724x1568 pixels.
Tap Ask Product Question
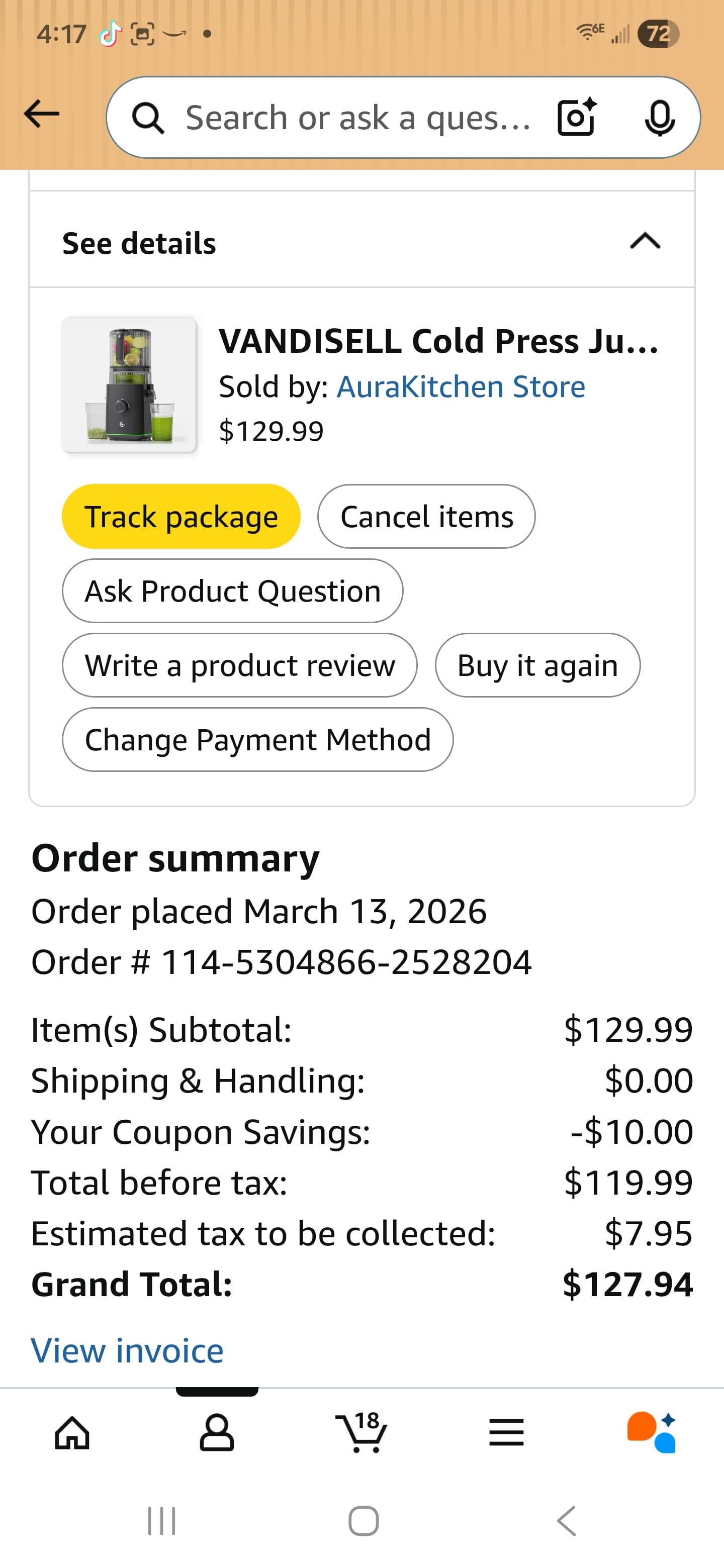coord(232,591)
